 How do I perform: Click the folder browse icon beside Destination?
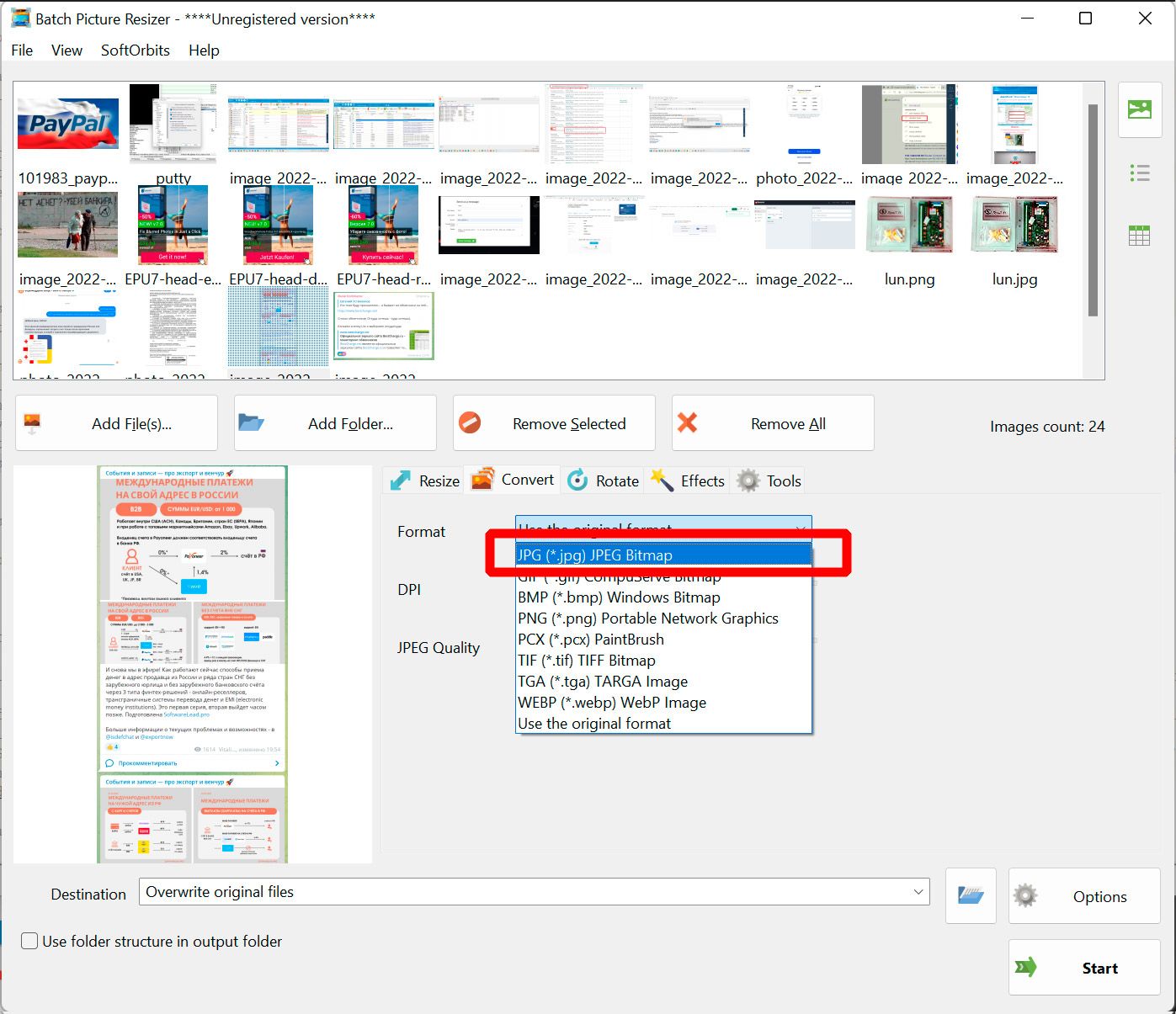(970, 895)
